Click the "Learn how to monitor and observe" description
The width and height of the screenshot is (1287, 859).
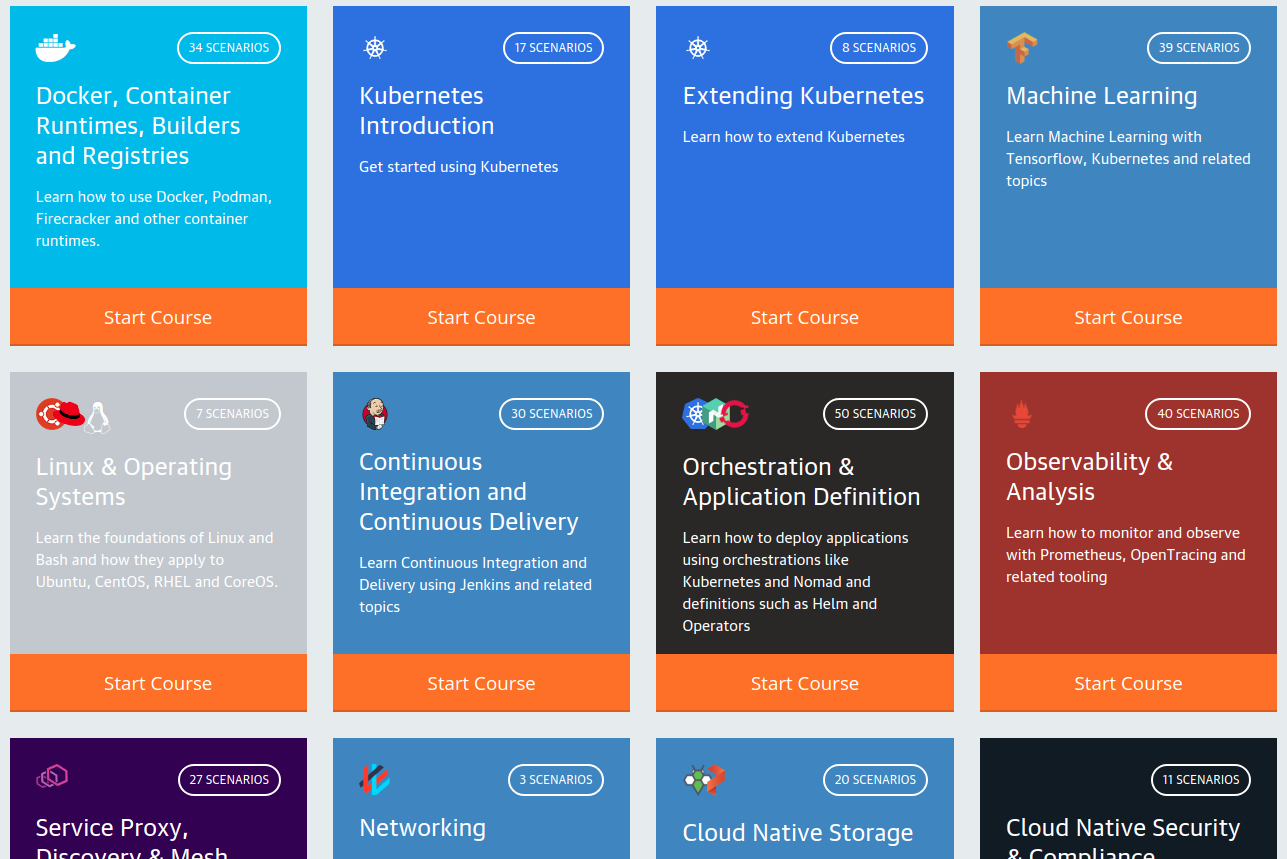1126,555
